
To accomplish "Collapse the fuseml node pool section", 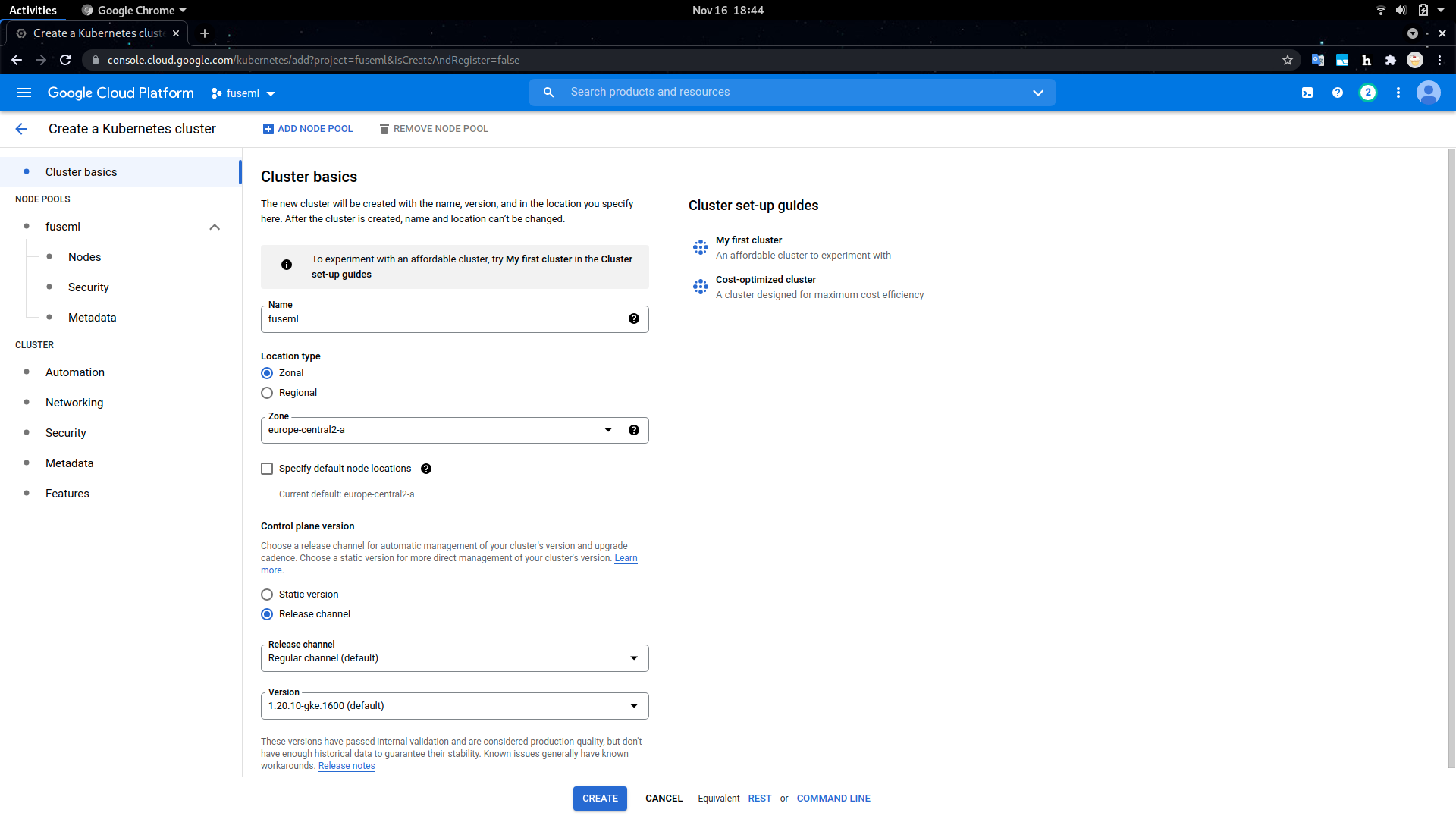I will 215,226.
